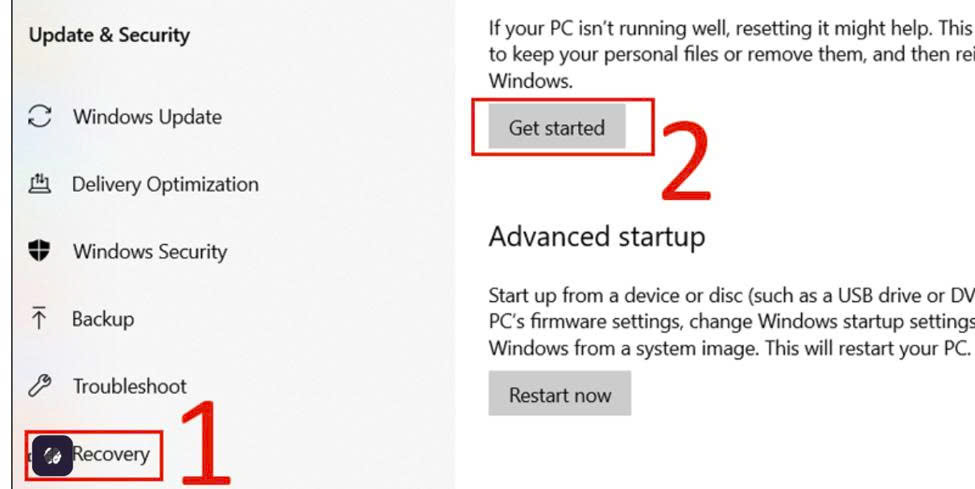Image resolution: width=975 pixels, height=489 pixels.
Task: Click the red number 1 annotation
Action: [x=205, y=443]
